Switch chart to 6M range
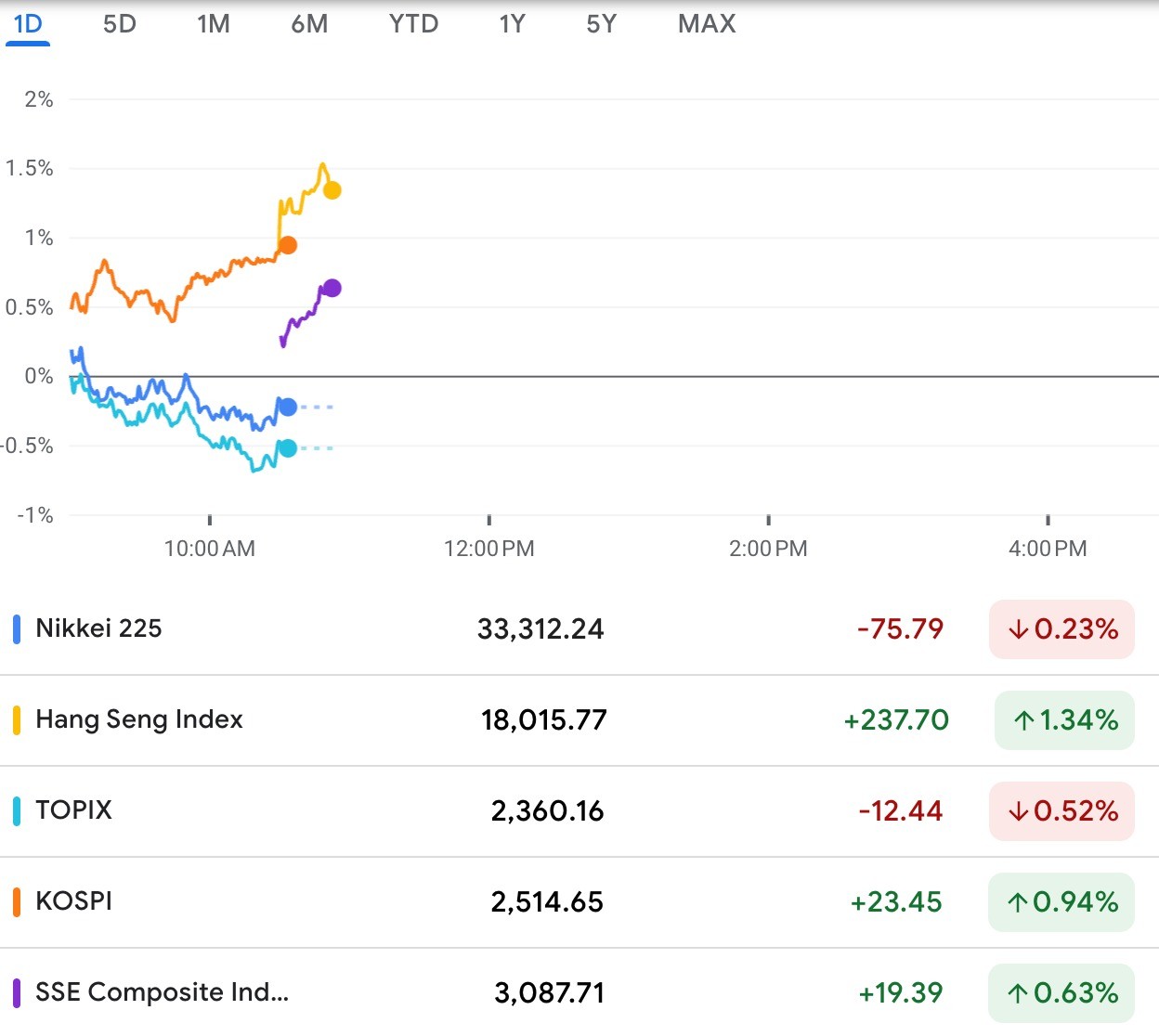This screenshot has height=1036, width=1159. pos(309,24)
